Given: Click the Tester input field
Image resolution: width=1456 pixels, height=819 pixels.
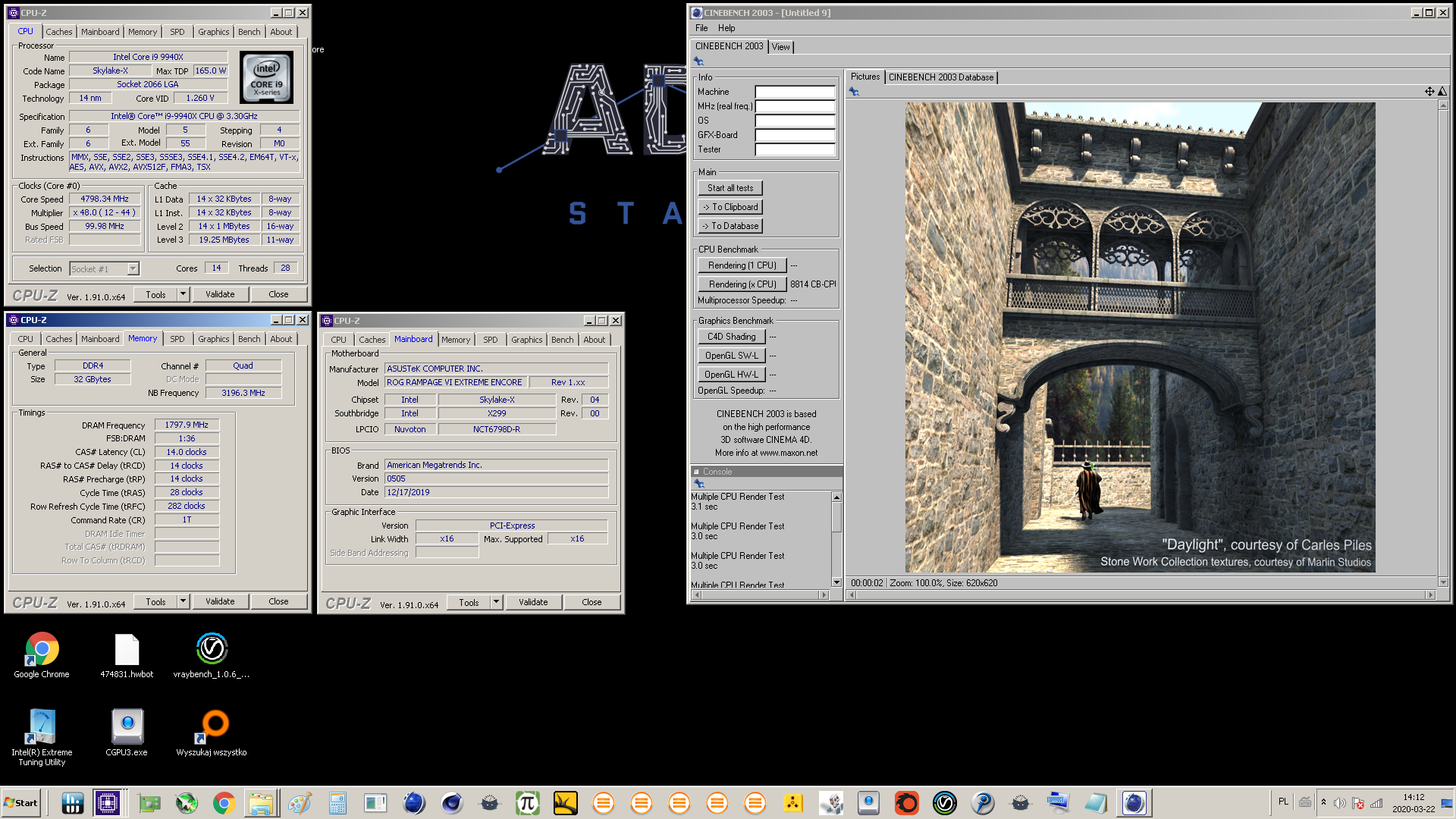Looking at the screenshot, I should point(795,149).
